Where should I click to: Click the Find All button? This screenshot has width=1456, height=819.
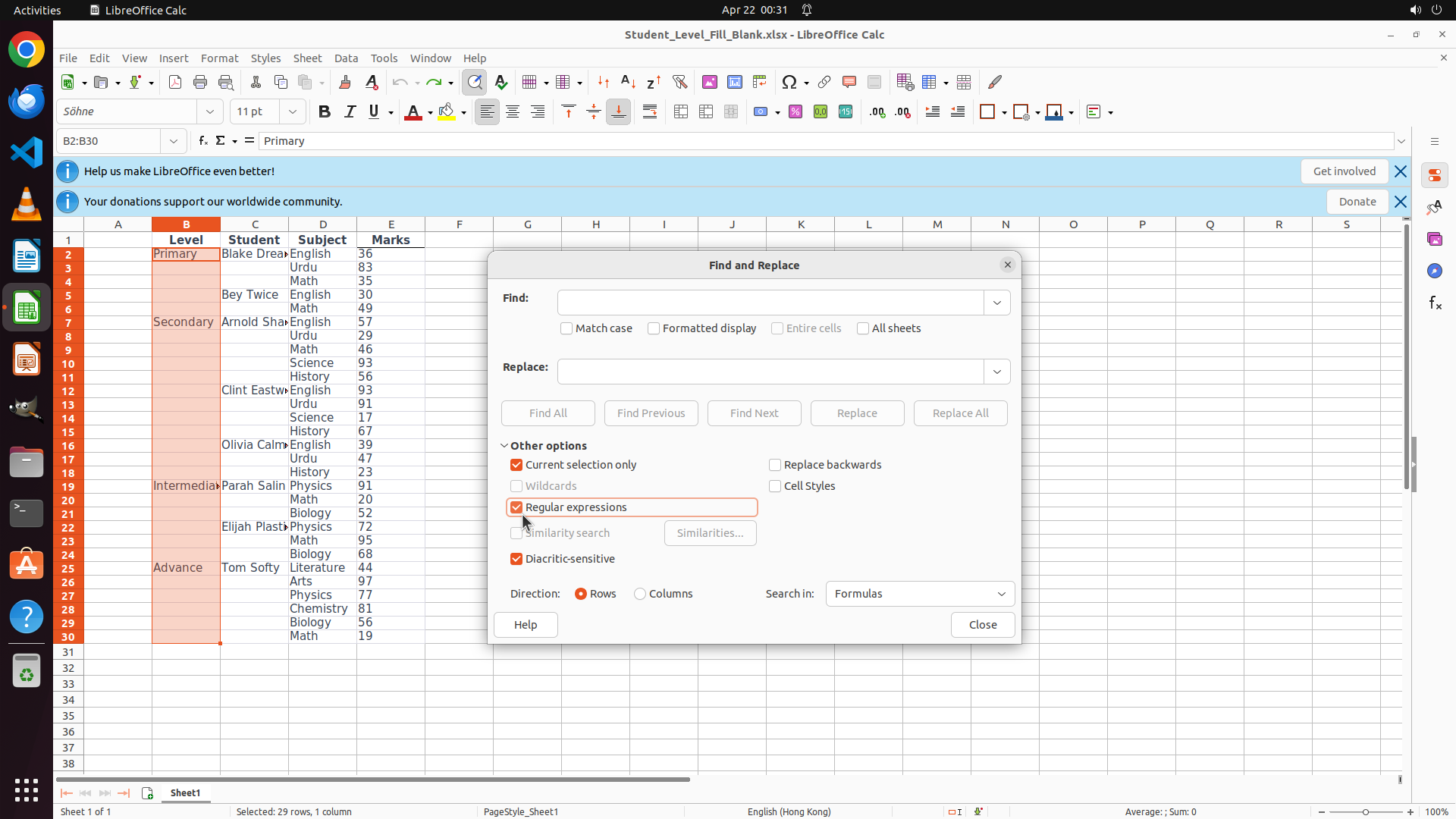(x=548, y=413)
